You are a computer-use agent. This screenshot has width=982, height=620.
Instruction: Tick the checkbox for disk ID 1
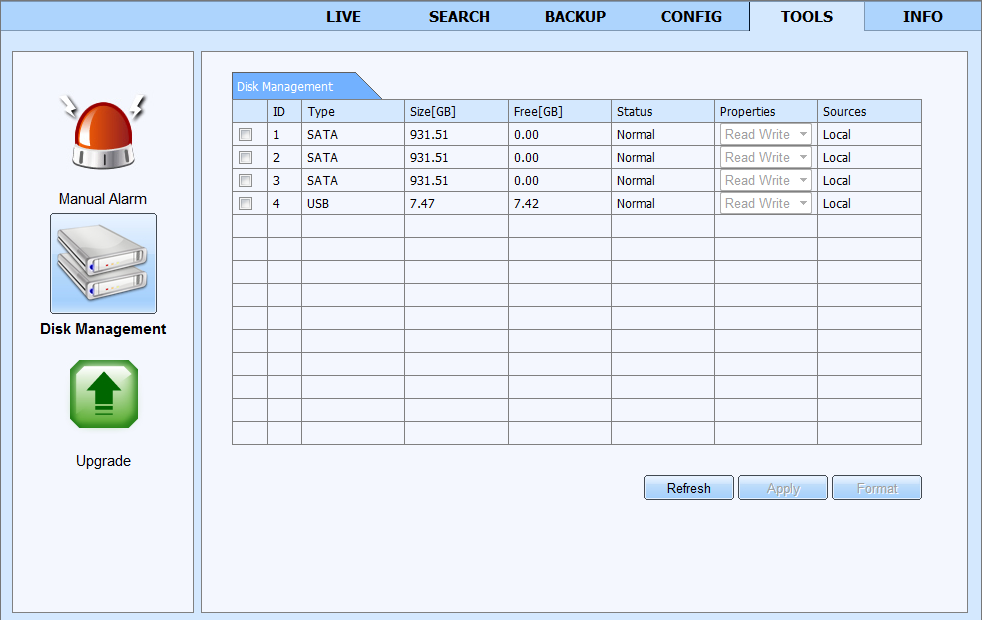tap(246, 135)
